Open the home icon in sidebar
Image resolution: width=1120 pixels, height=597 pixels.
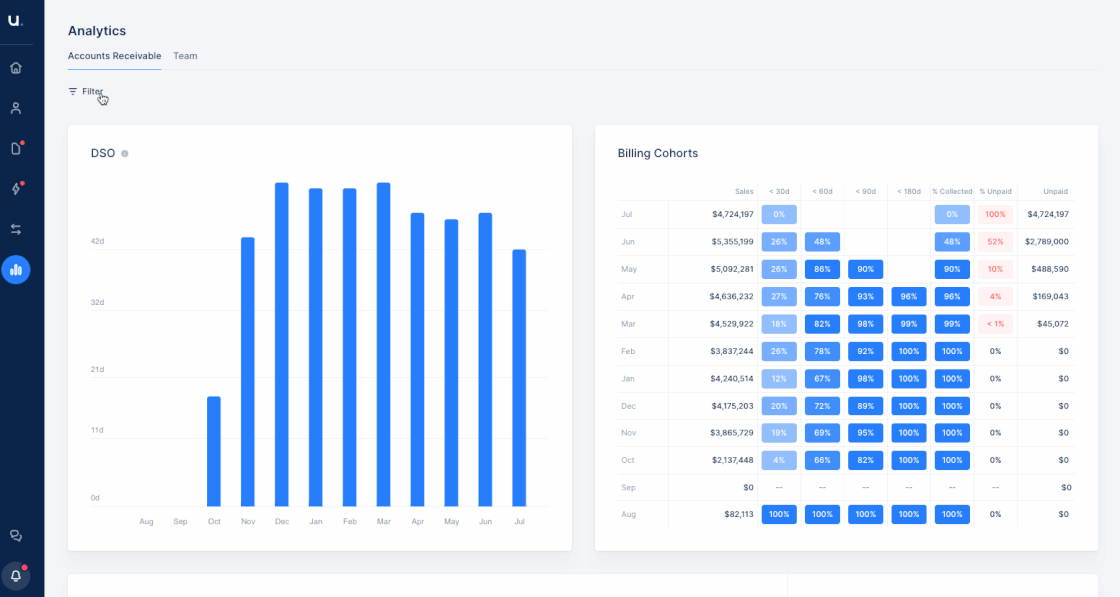(16, 68)
